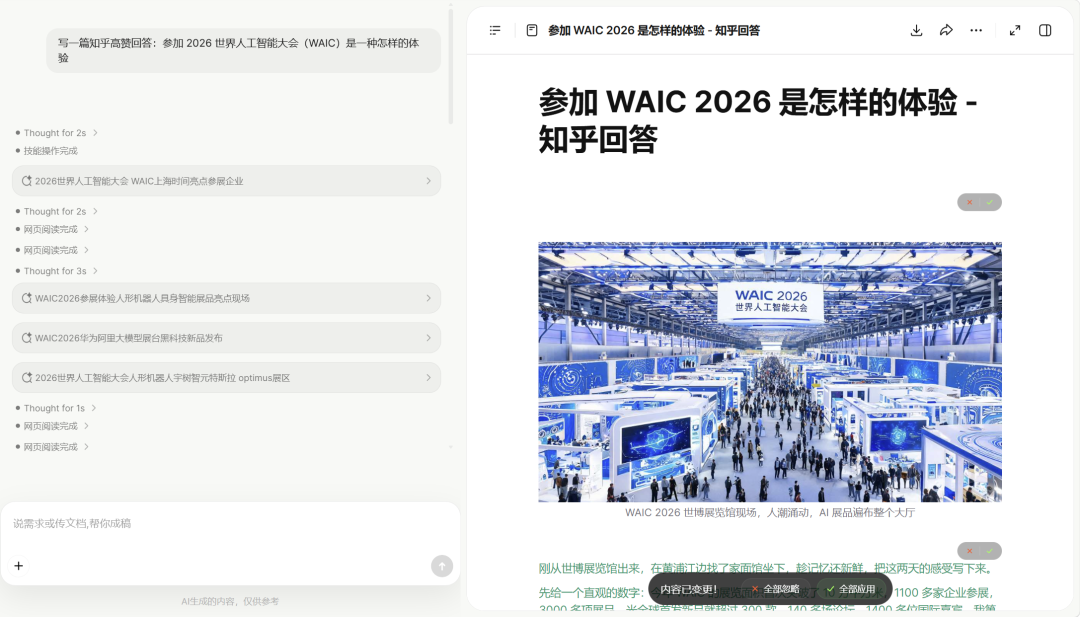Expand the 'Thought for 3s' step
The height and width of the screenshot is (617, 1080).
coord(56,271)
